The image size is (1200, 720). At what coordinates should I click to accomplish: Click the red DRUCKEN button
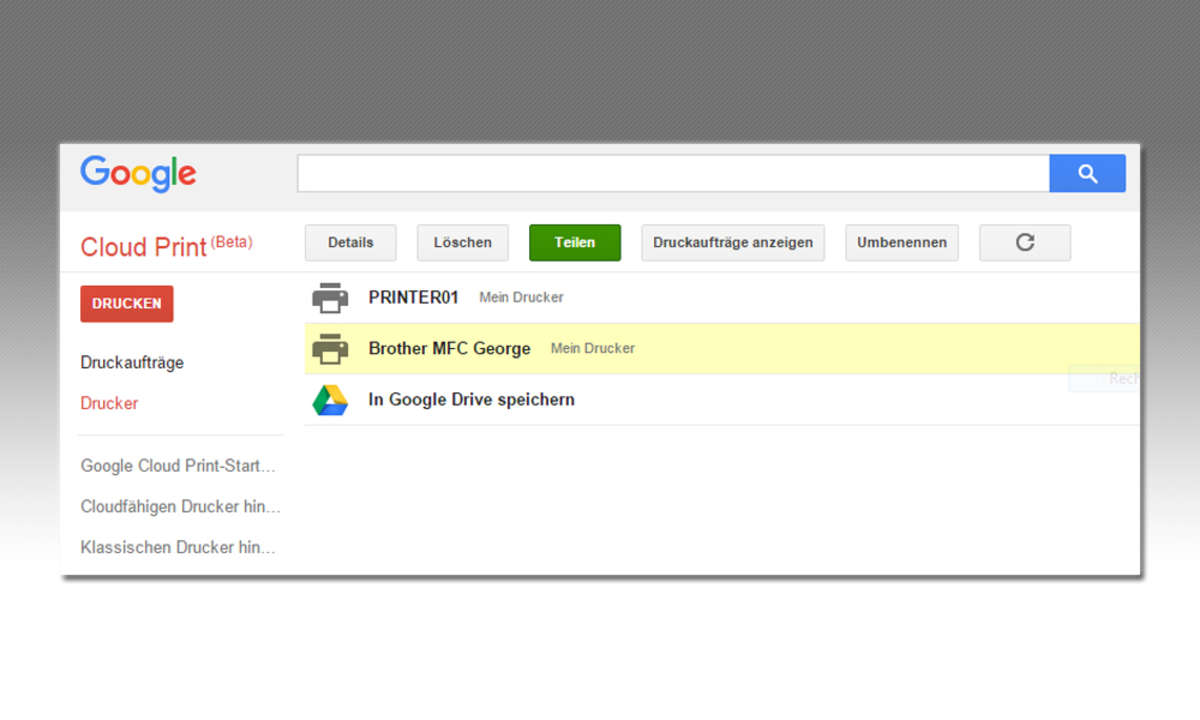[127, 304]
